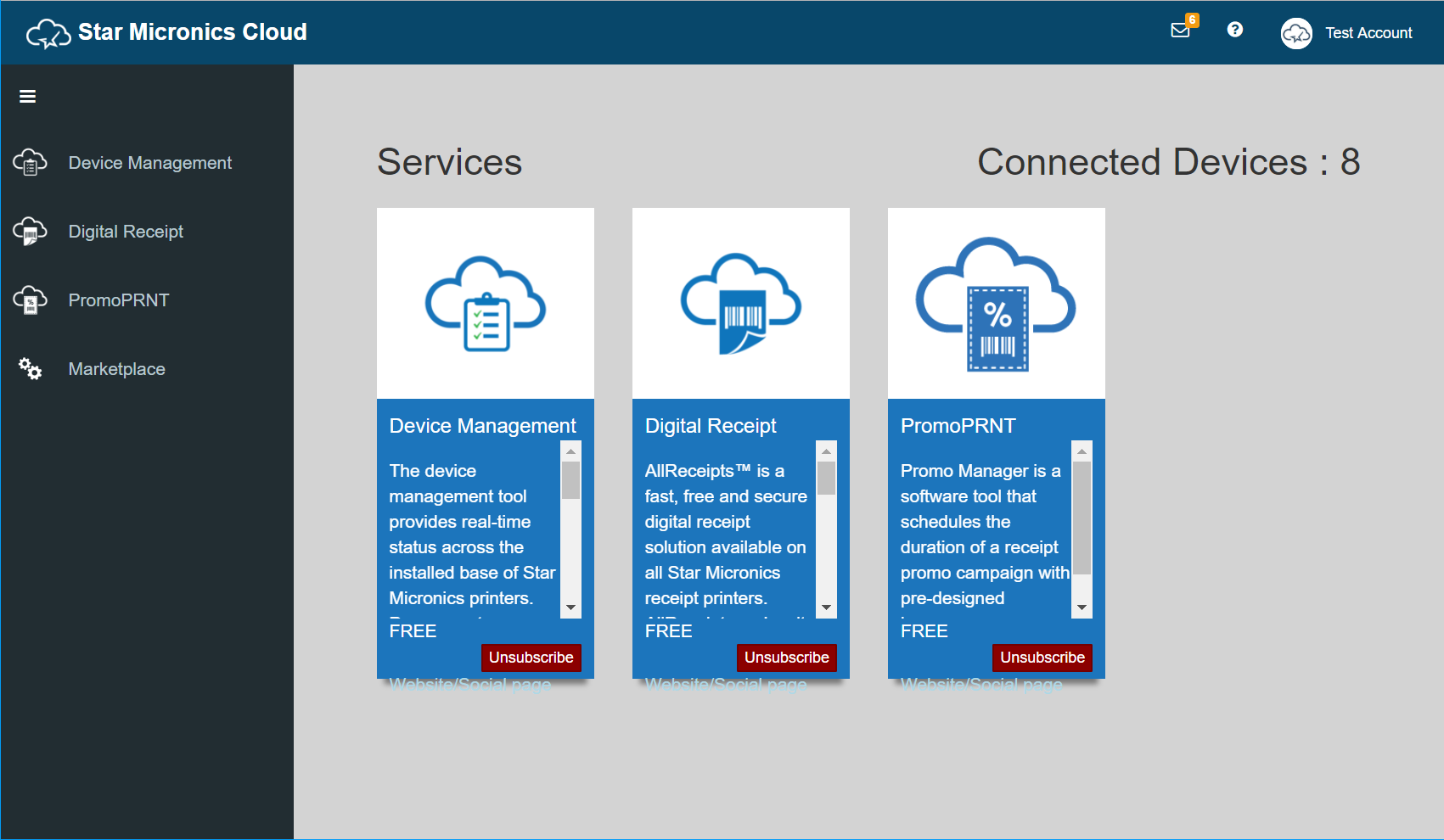Screen dimensions: 1444x840
Task: Click the Device Management description scrollbar thumb
Action: [x=570, y=480]
